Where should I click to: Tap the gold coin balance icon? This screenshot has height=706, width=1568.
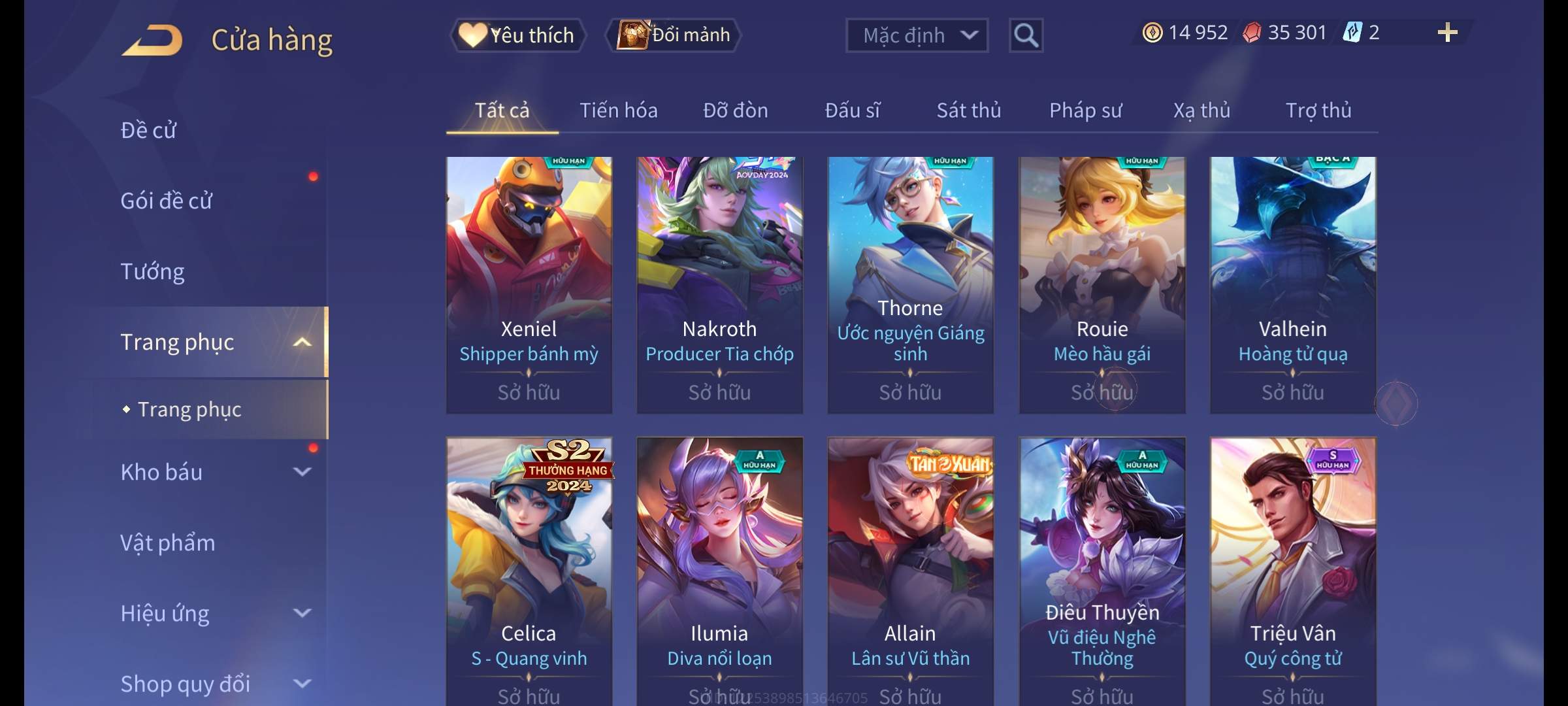click(1152, 33)
